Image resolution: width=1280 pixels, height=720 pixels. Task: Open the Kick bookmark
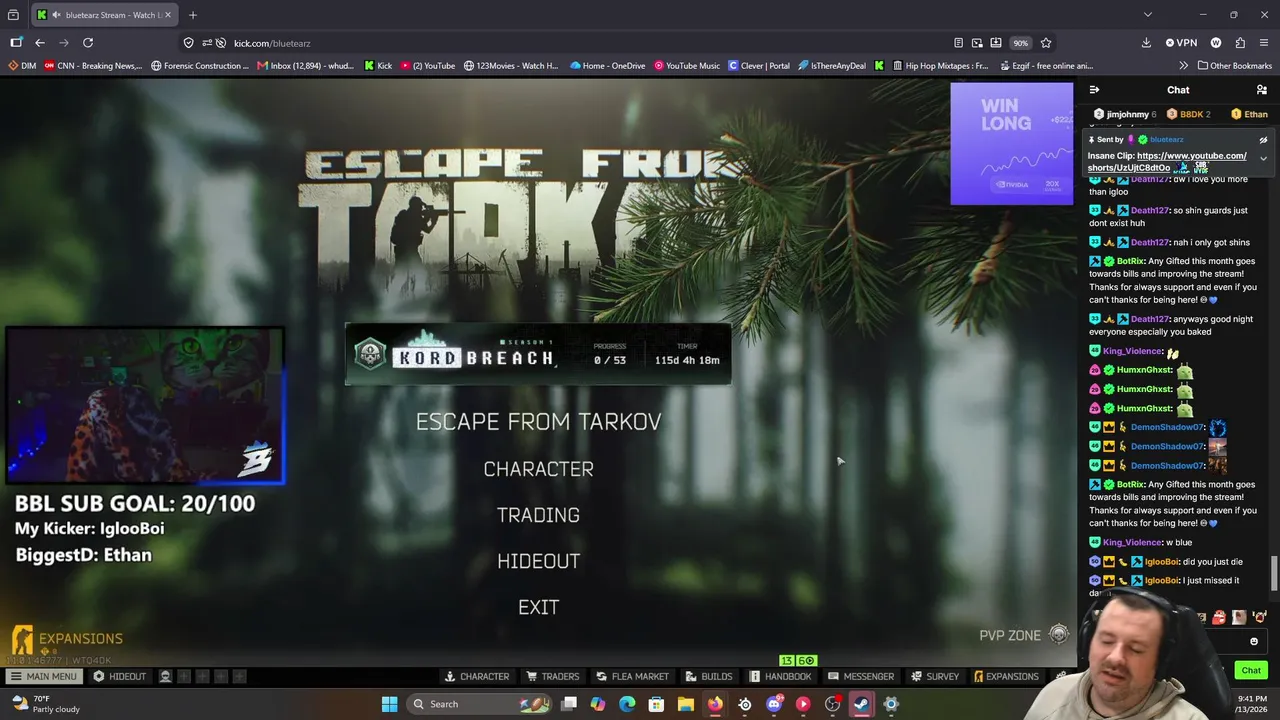[378, 66]
